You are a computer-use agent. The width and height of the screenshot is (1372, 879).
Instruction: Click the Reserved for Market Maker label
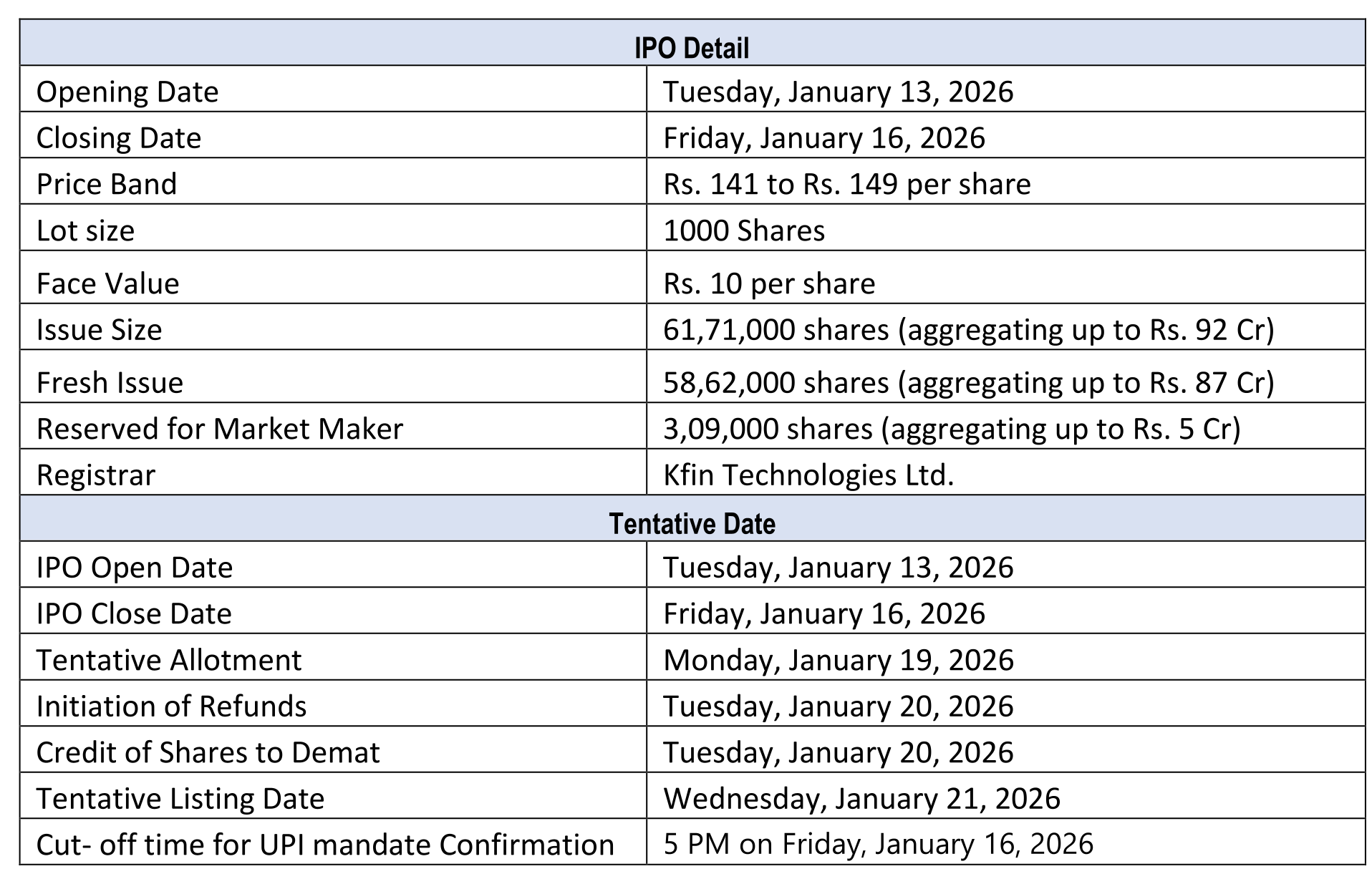coord(220,429)
